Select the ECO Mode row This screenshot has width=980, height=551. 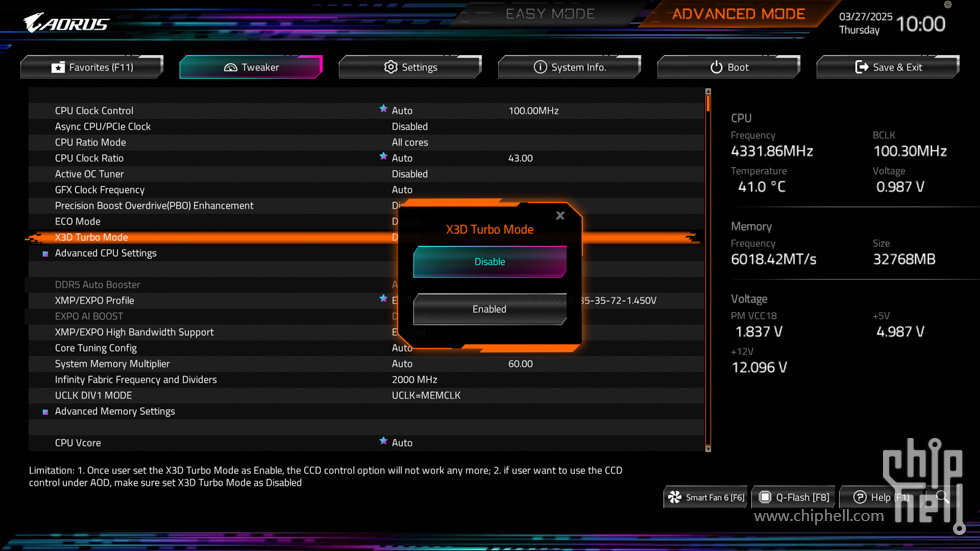[x=366, y=221]
